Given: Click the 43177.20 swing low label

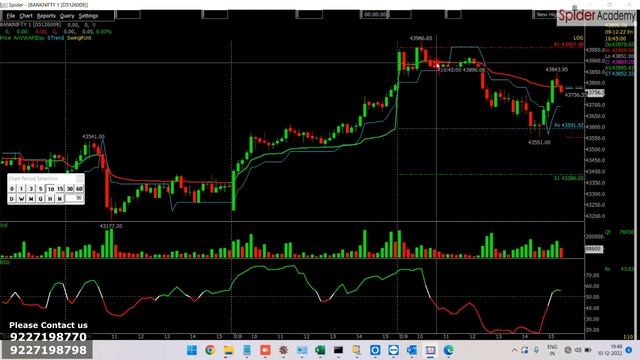Looking at the screenshot, I should point(111,226).
